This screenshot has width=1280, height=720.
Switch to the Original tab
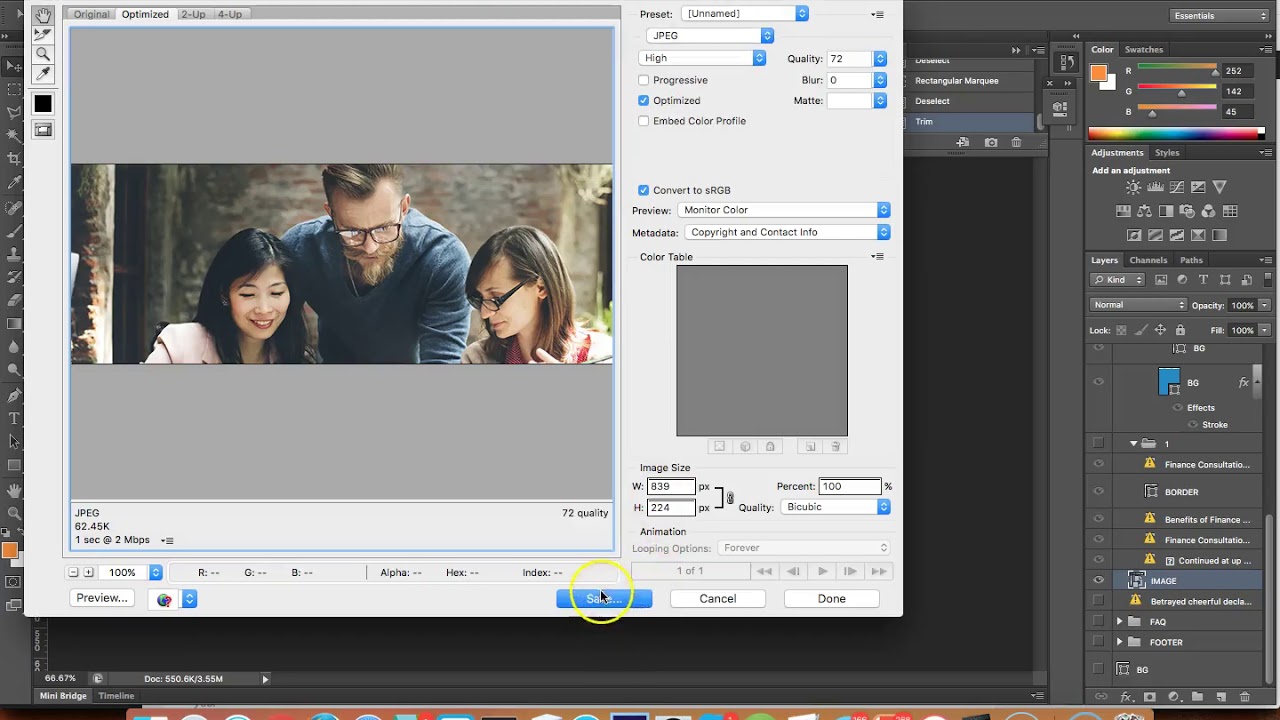(x=91, y=14)
